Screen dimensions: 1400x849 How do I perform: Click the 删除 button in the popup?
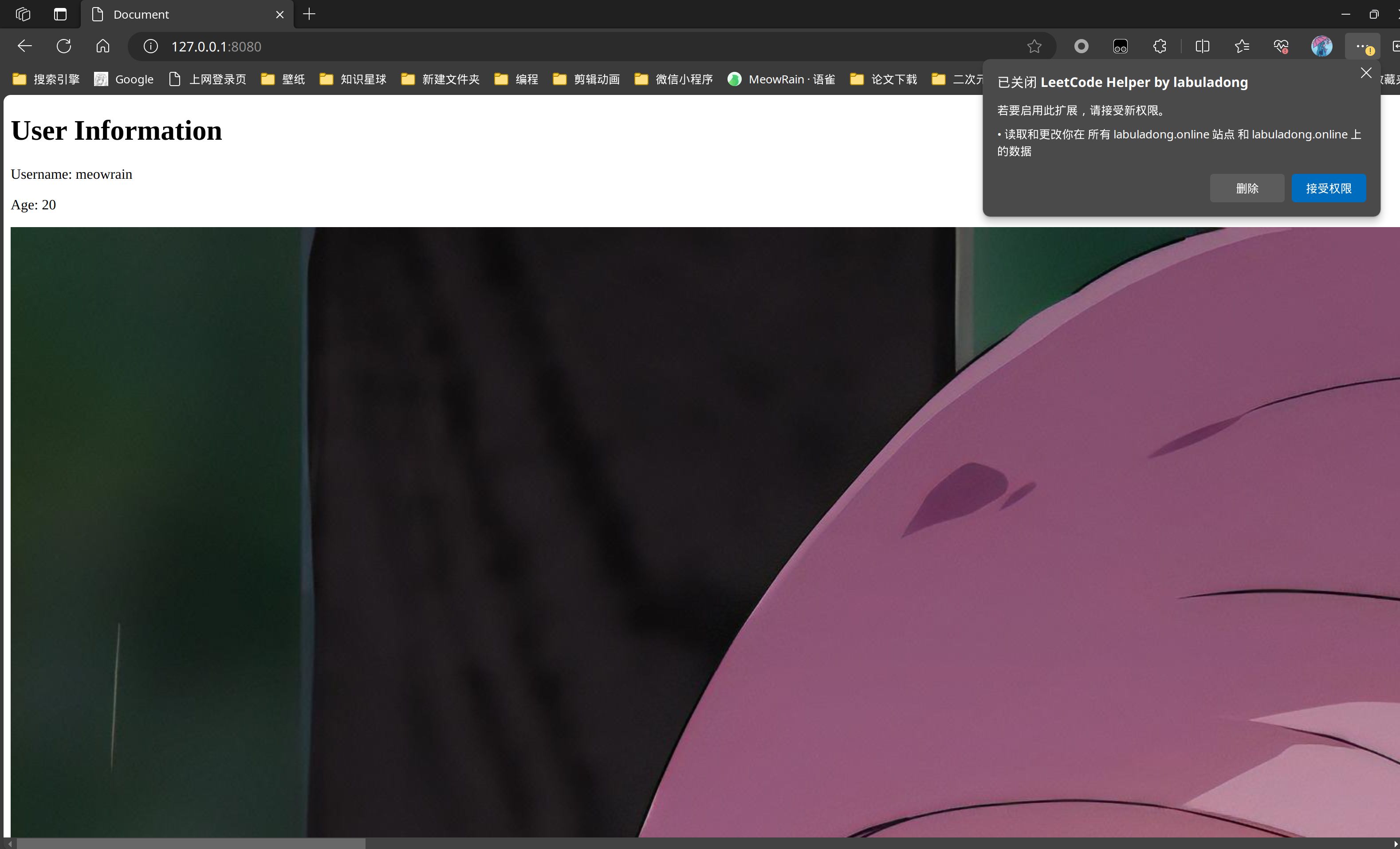pos(1247,188)
